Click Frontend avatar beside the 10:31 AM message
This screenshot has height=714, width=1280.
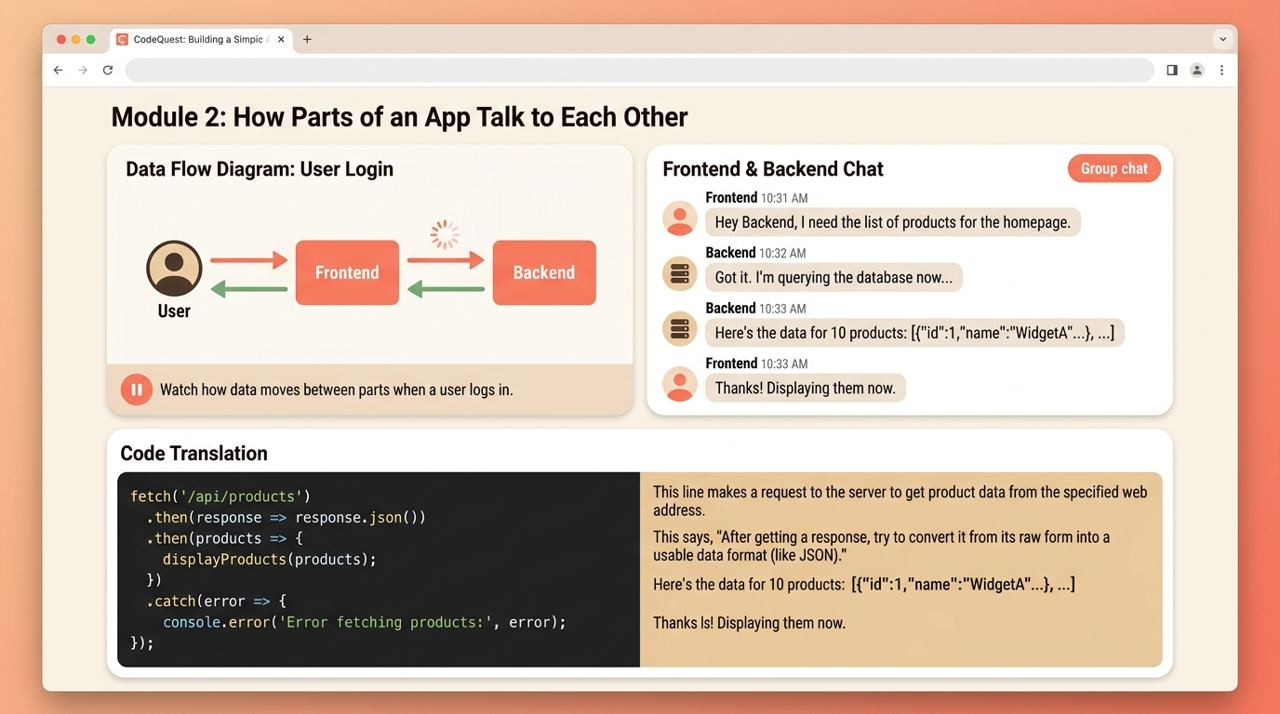(x=680, y=218)
